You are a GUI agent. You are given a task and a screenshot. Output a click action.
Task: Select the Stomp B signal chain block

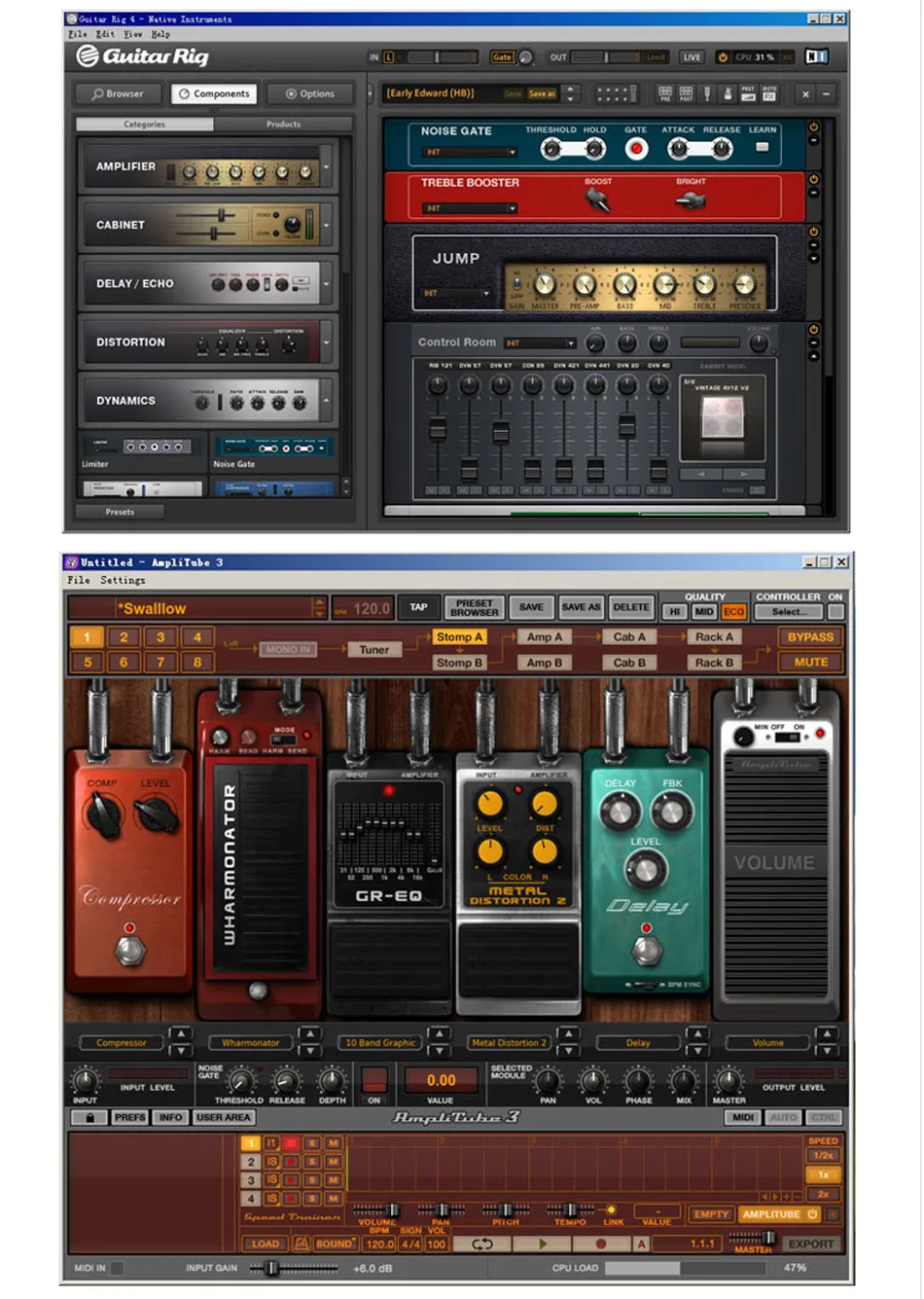tap(458, 663)
